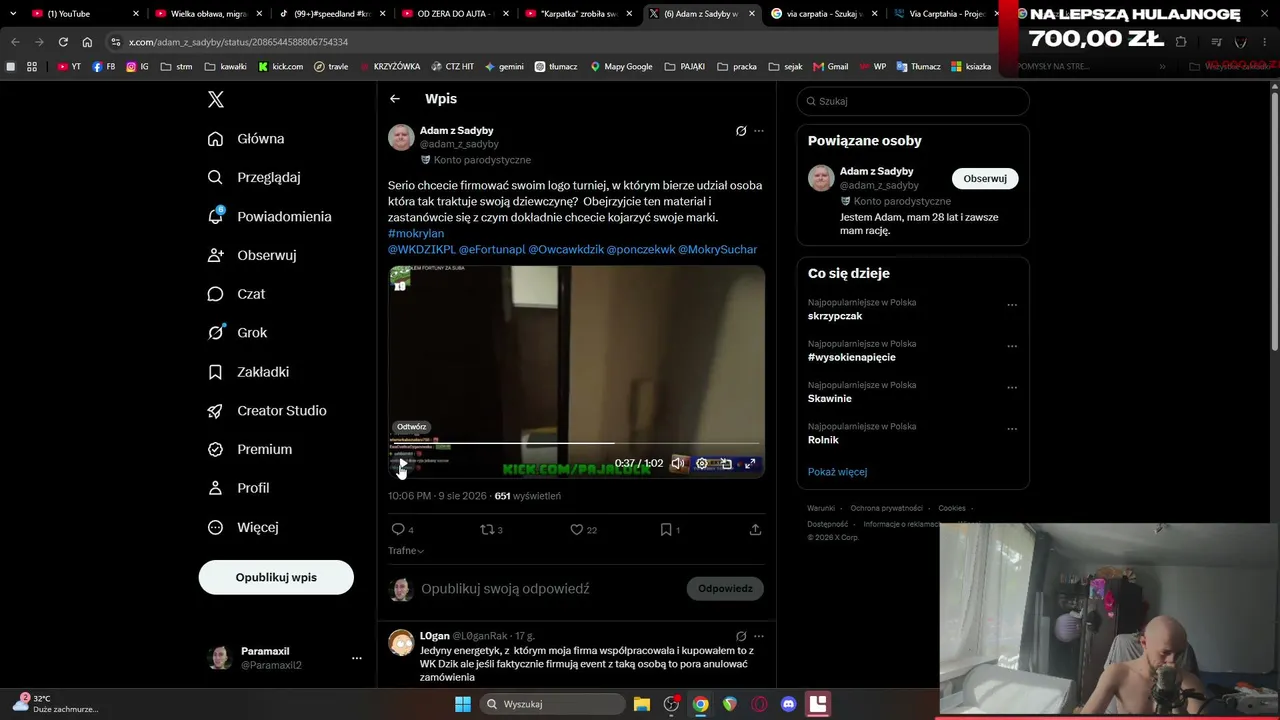1280x720 pixels.
Task: Click the Wyszukaj taskbar search box
Action: (x=552, y=704)
